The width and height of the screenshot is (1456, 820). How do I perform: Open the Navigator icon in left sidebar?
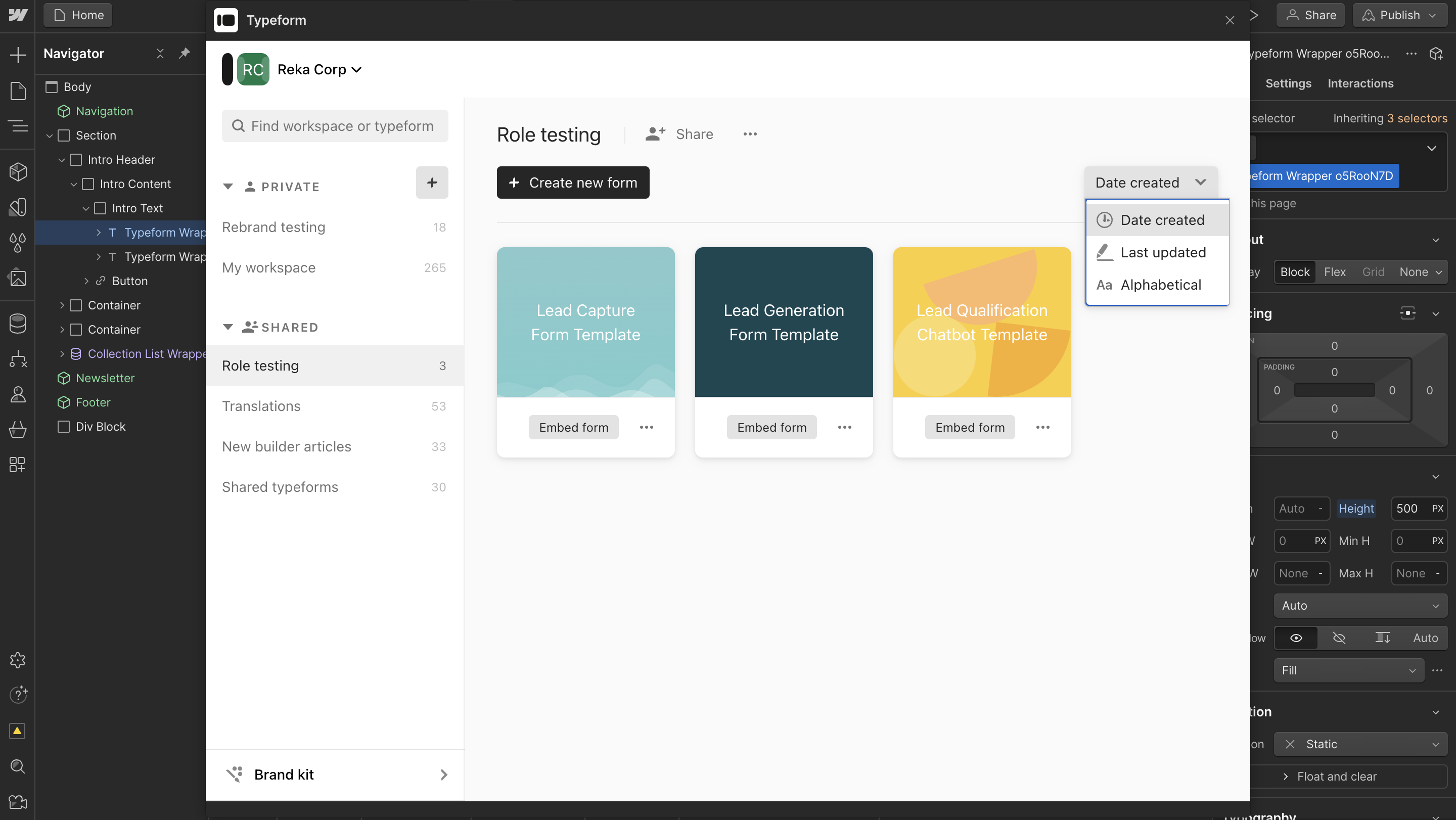18,125
